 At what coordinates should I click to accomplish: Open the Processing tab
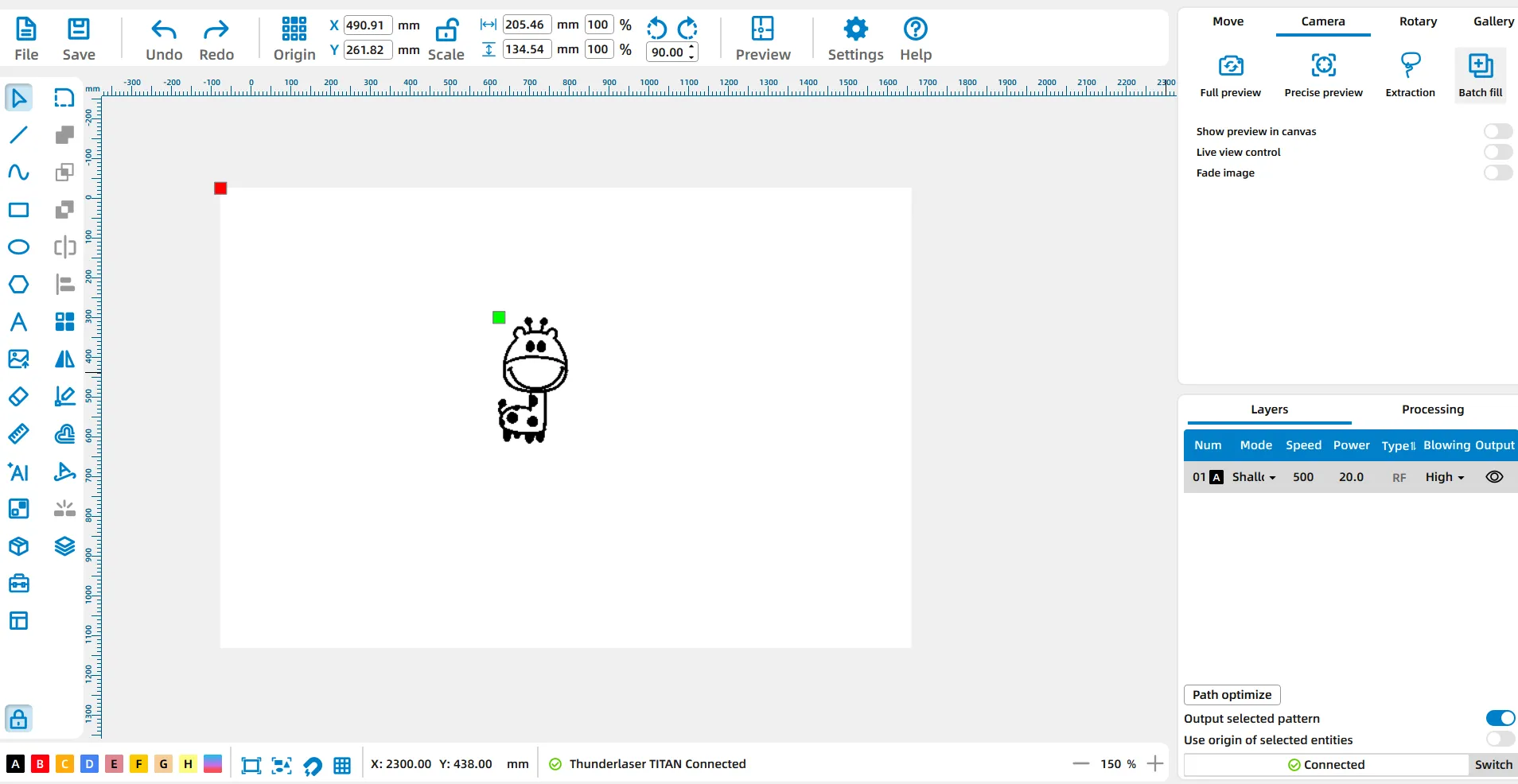click(x=1432, y=409)
